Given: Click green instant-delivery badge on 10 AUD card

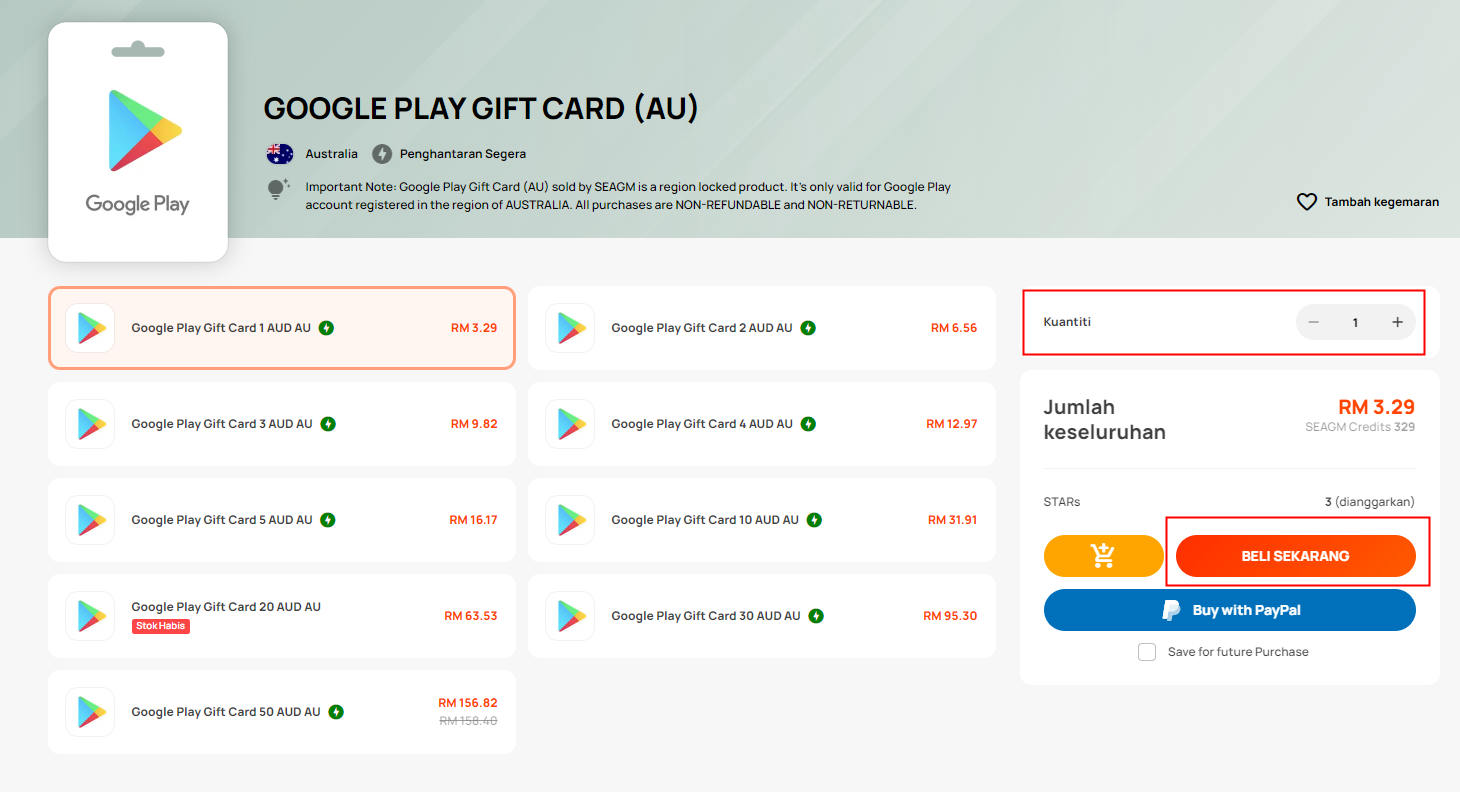Looking at the screenshot, I should (814, 520).
